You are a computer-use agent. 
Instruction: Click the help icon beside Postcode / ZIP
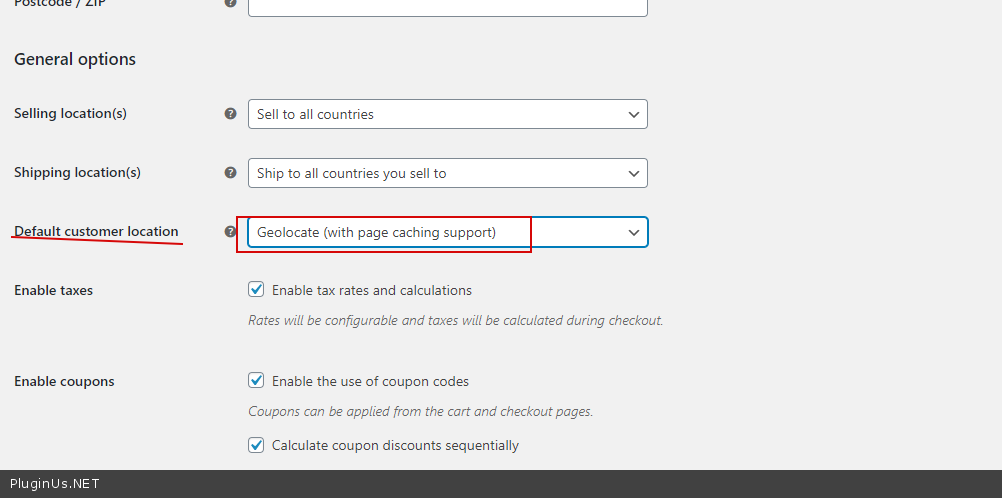click(231, 3)
